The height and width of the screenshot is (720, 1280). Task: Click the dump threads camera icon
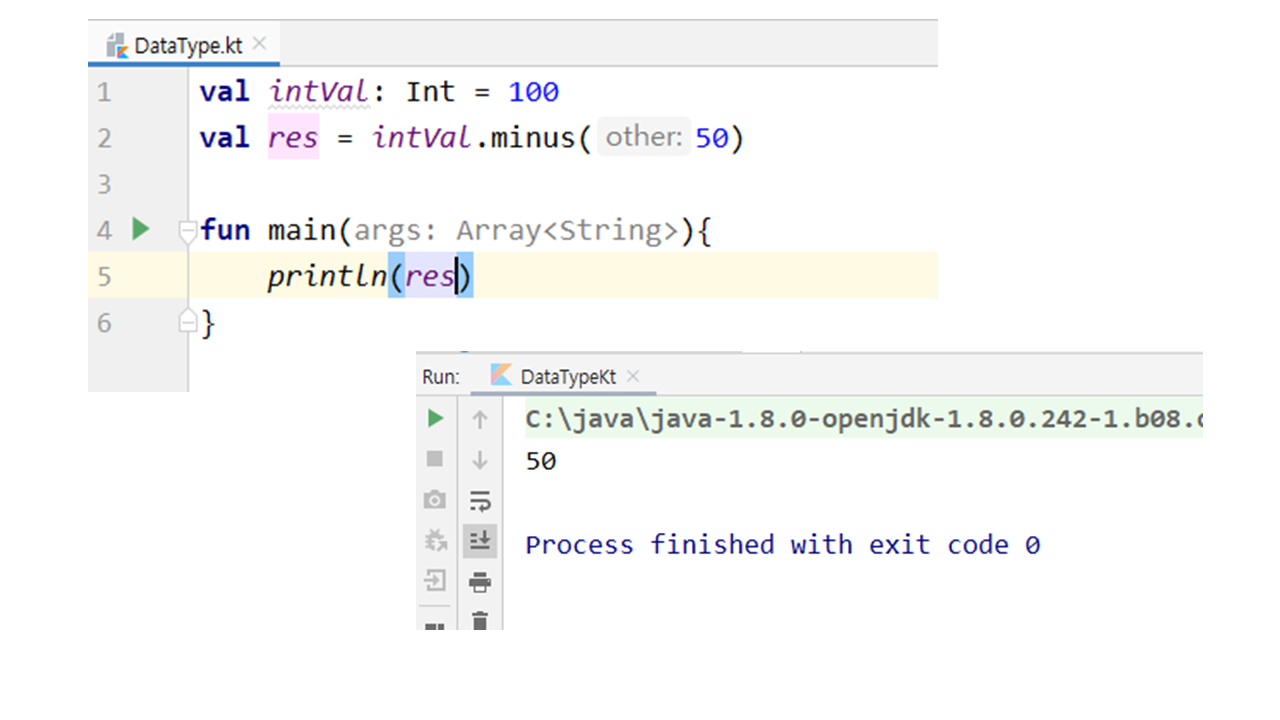click(435, 500)
